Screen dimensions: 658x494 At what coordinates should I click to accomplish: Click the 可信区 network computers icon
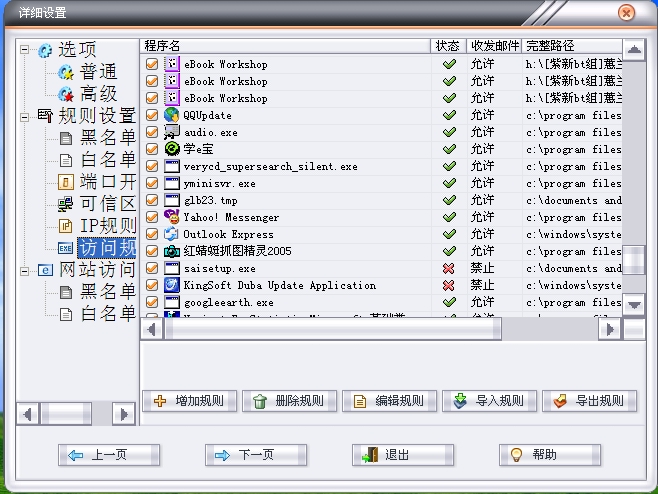point(65,204)
